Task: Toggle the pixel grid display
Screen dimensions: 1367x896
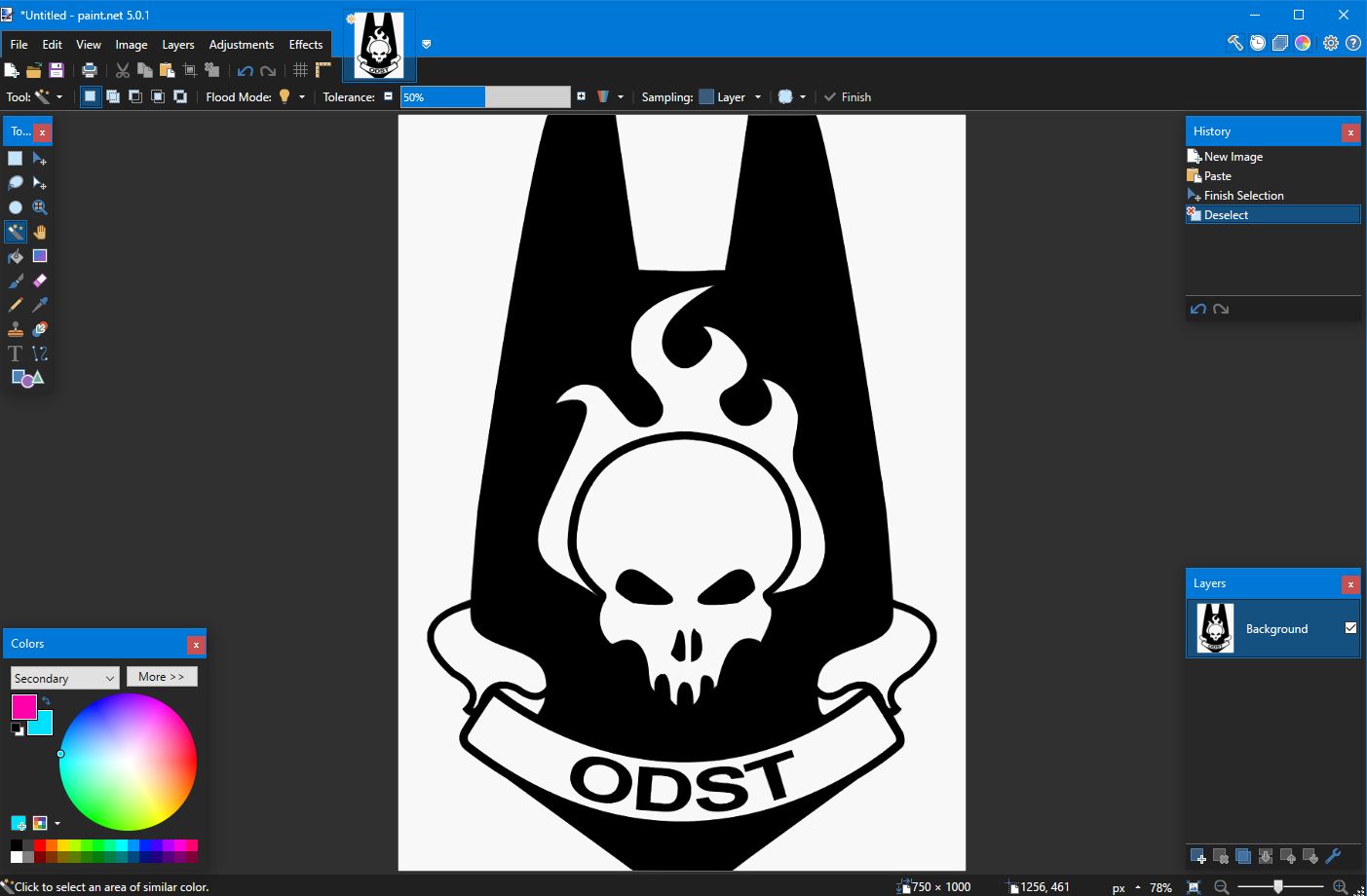Action: tap(301, 70)
